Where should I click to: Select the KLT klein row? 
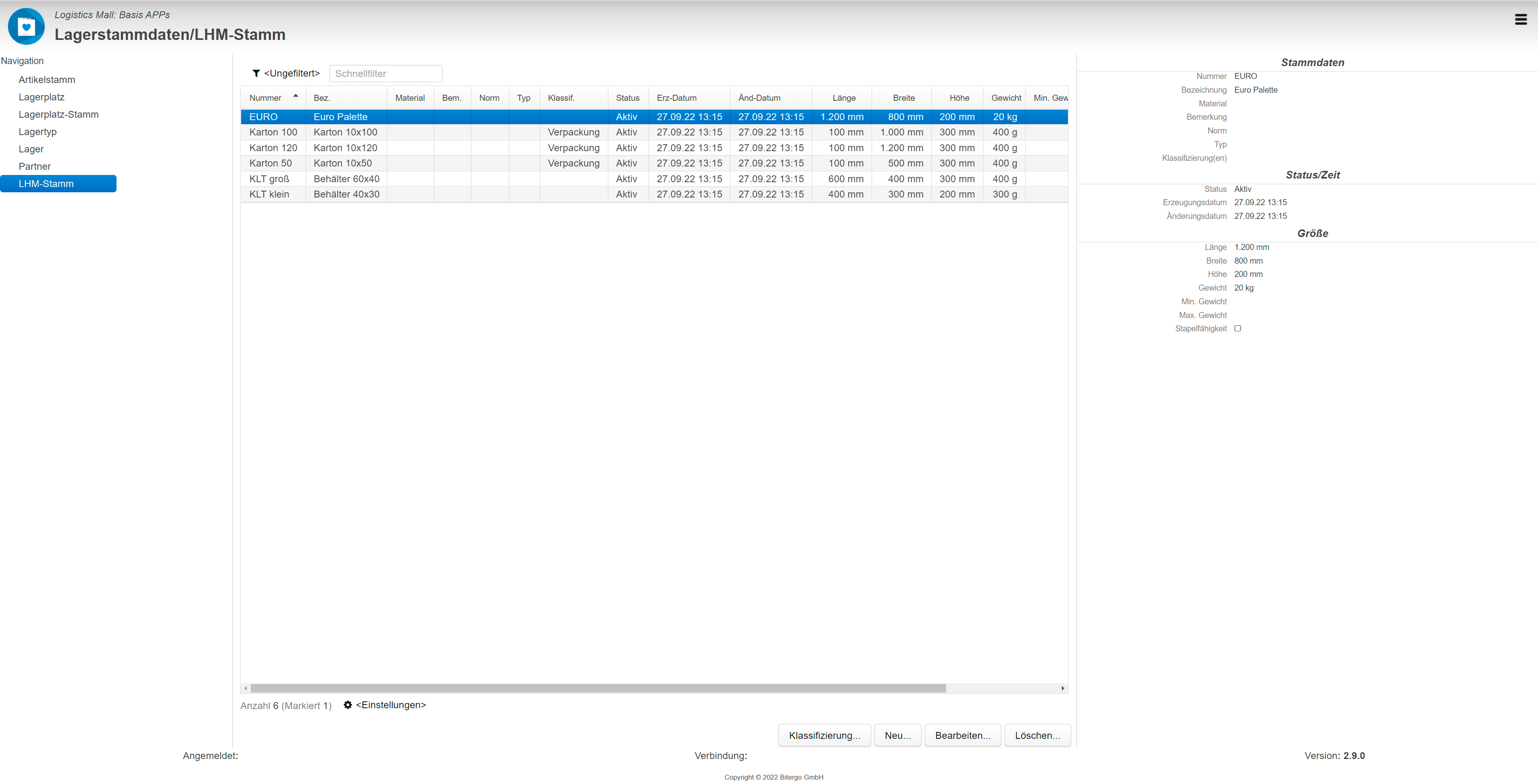coord(654,194)
